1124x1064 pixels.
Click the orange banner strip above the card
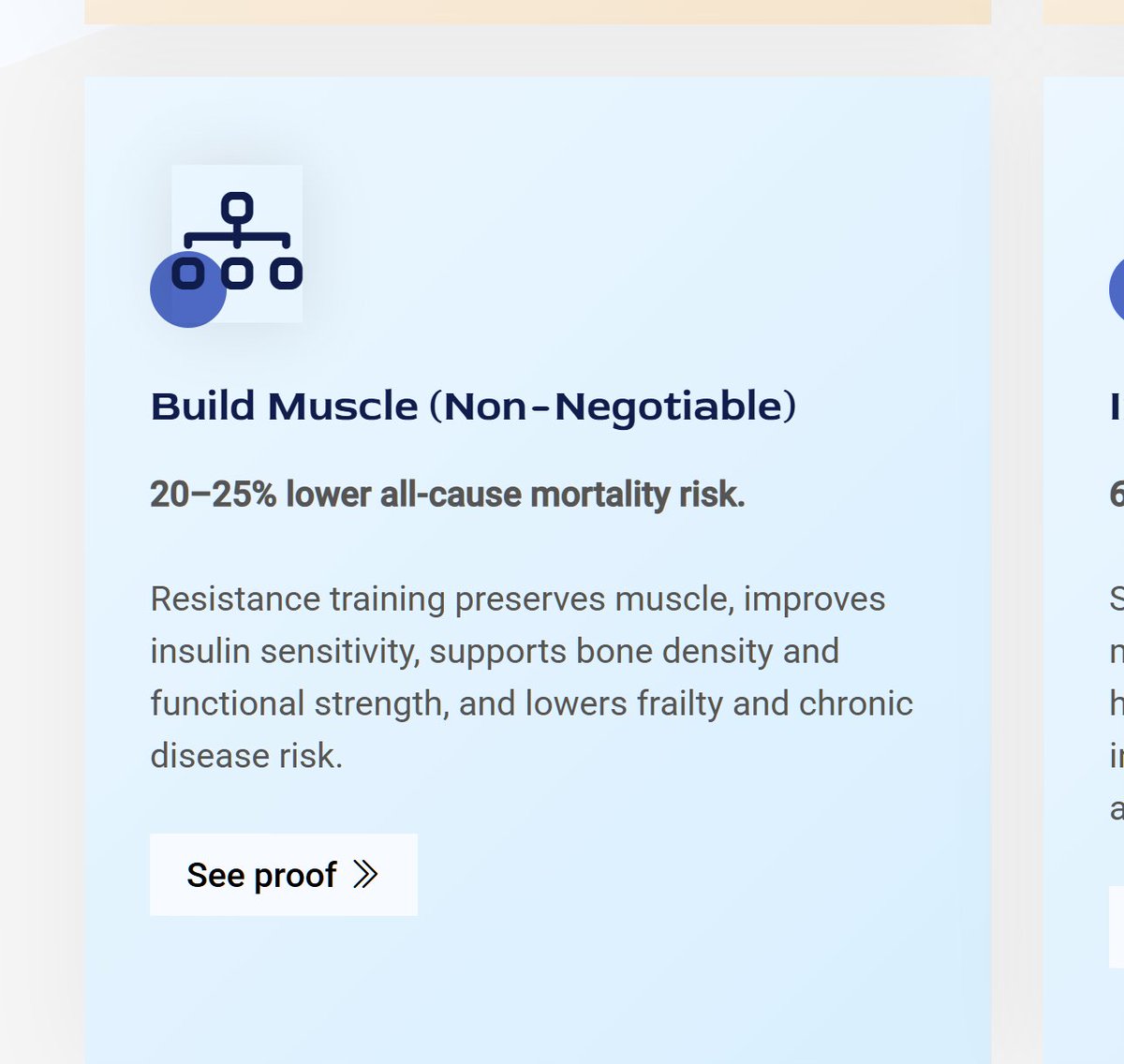pos(538,11)
